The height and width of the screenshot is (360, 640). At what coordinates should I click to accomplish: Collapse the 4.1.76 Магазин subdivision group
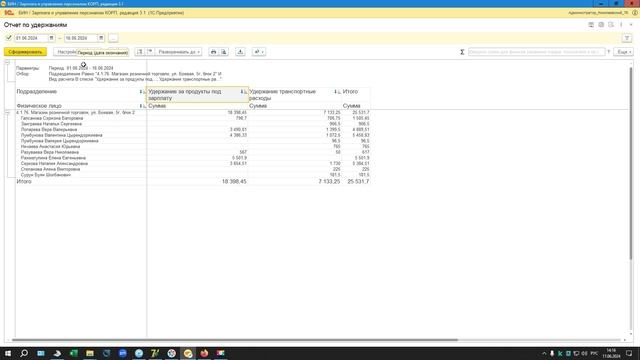point(7,112)
